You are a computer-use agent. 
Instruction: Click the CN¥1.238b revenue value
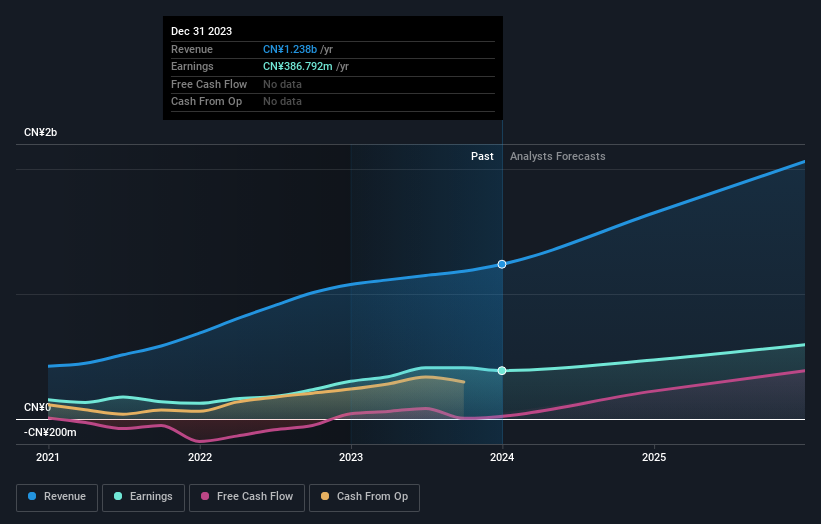click(x=290, y=49)
